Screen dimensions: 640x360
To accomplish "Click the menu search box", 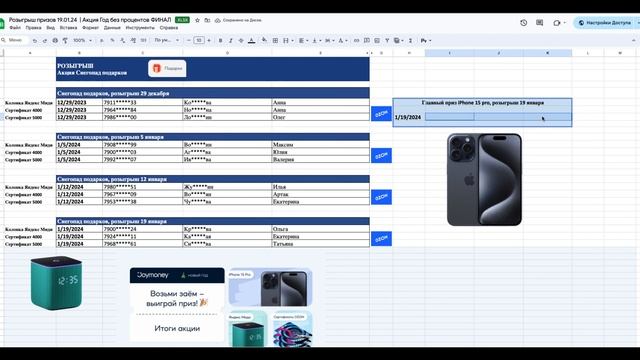I will point(14,40).
